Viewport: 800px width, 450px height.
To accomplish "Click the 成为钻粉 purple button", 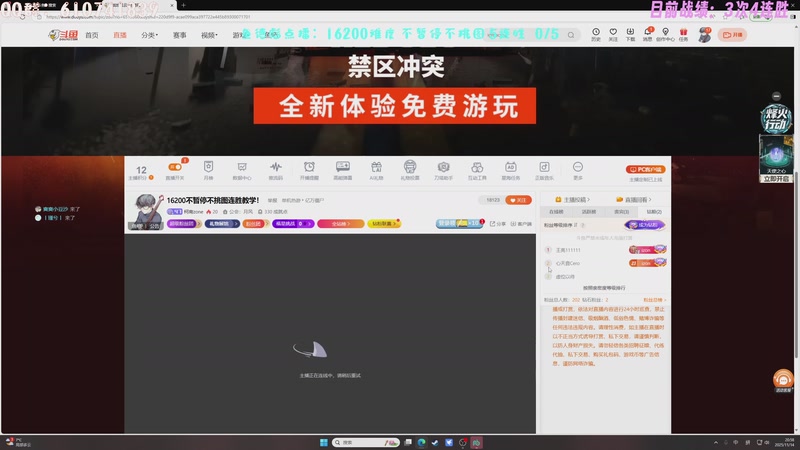I will click(x=645, y=225).
